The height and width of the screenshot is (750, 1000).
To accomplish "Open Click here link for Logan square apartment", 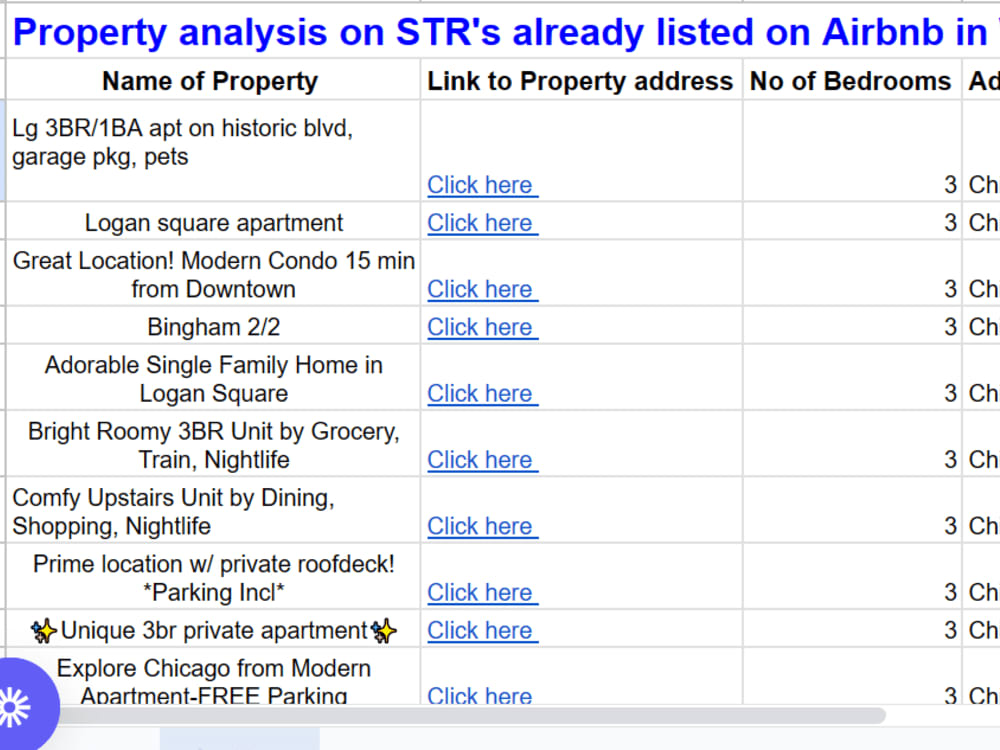I will coord(482,223).
